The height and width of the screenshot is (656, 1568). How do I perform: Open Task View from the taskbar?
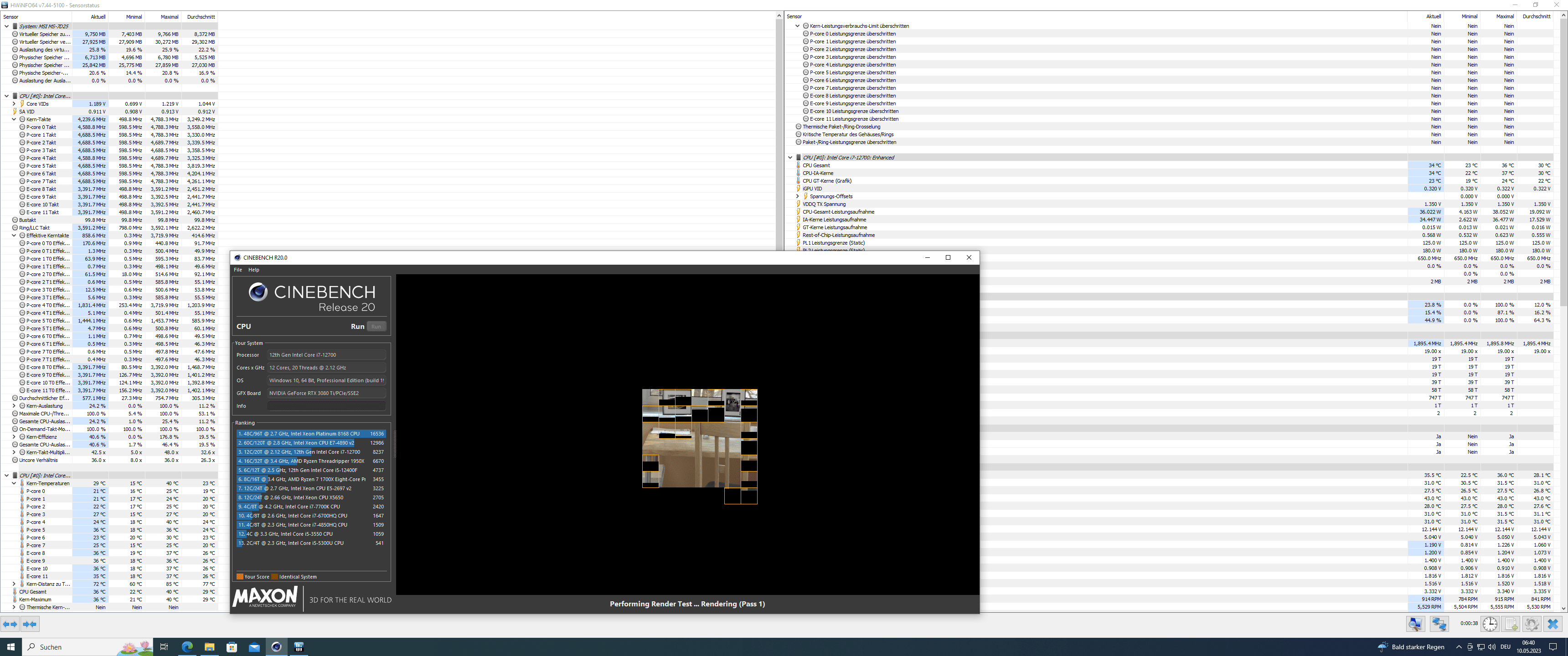(x=164, y=646)
